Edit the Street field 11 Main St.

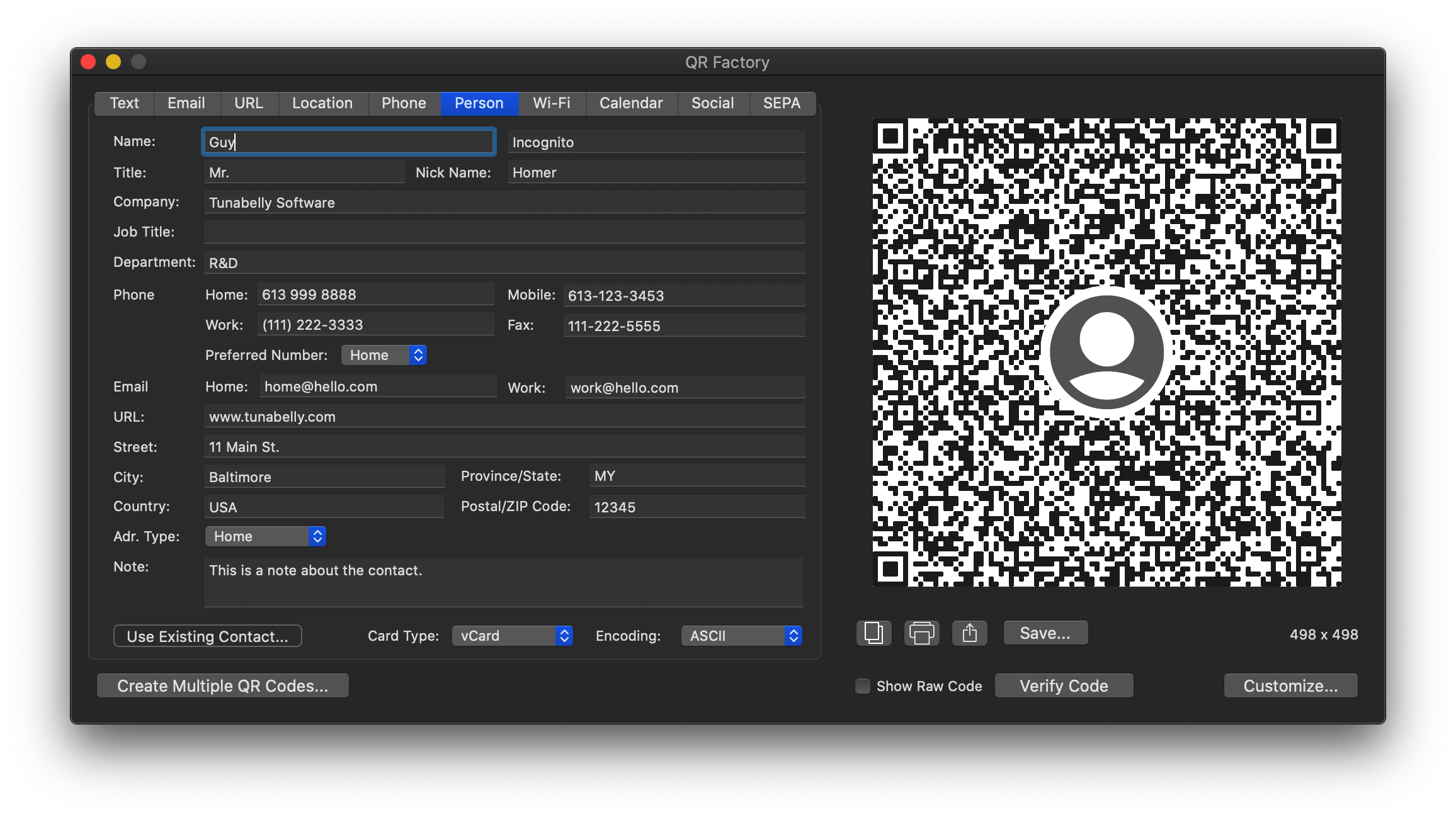(504, 446)
